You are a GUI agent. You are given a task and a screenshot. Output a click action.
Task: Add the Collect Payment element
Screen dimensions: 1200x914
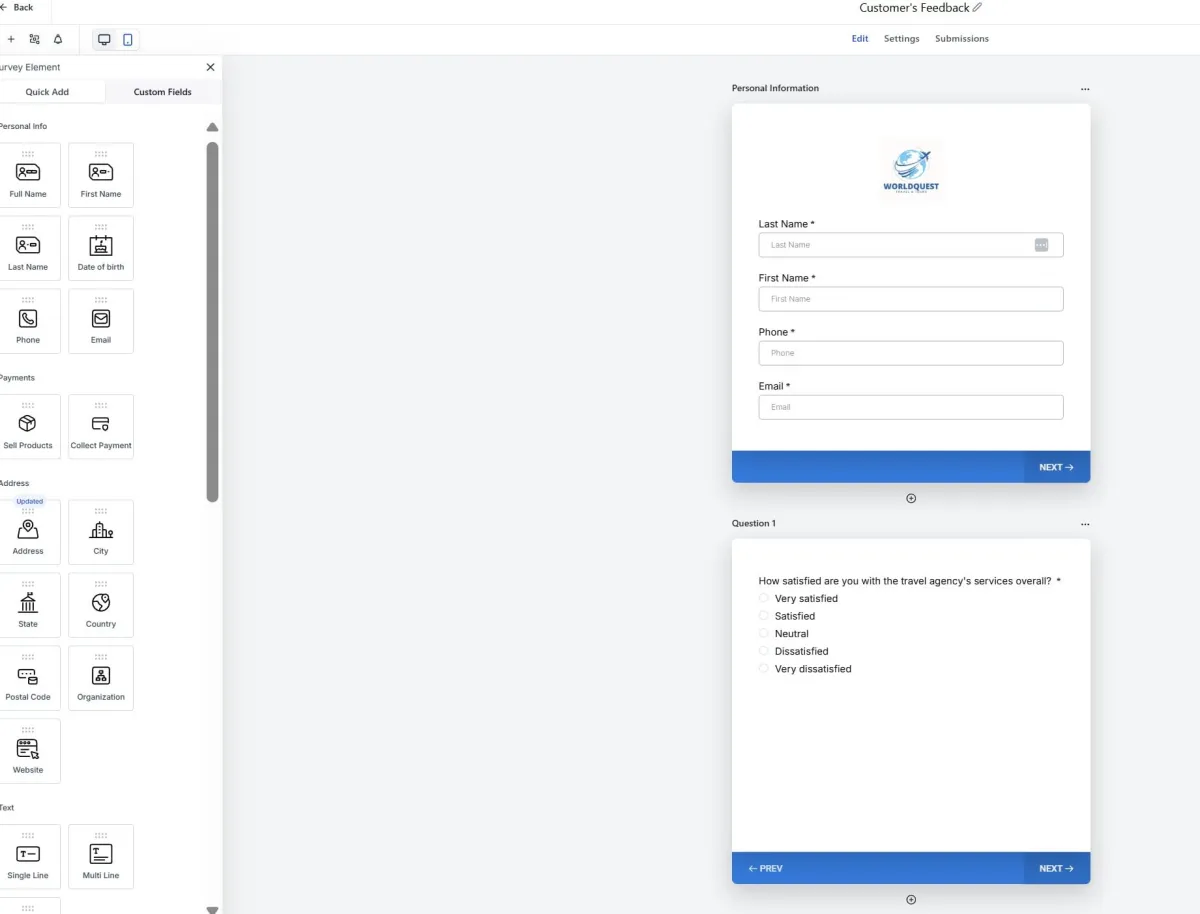[x=101, y=427]
